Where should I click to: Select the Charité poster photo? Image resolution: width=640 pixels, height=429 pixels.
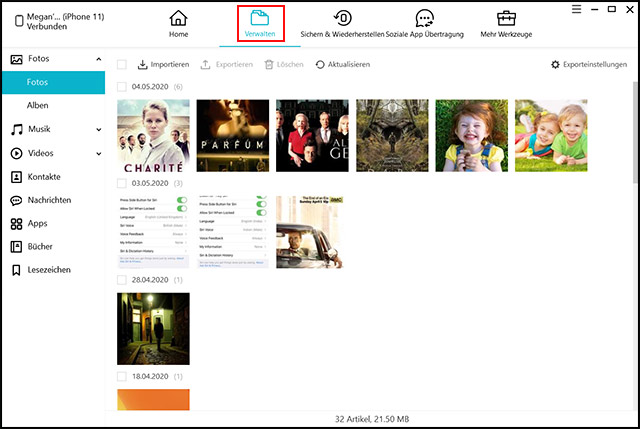pos(153,136)
